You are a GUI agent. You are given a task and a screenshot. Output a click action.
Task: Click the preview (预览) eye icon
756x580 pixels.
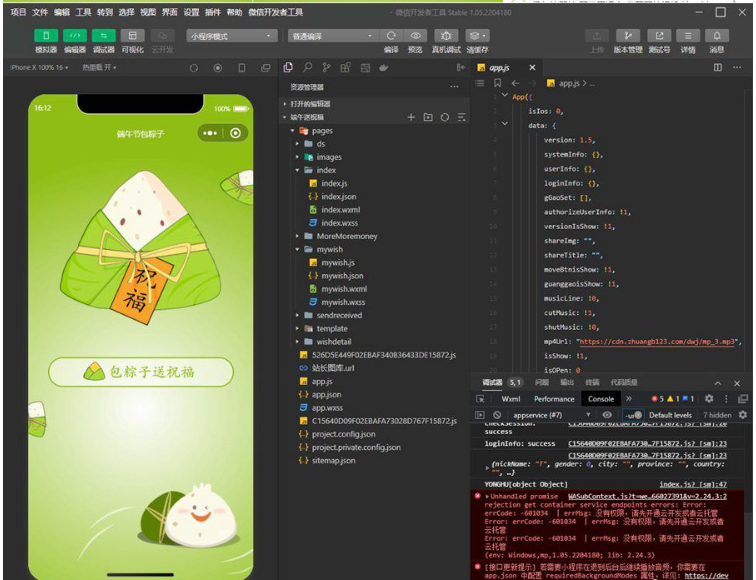click(x=416, y=36)
